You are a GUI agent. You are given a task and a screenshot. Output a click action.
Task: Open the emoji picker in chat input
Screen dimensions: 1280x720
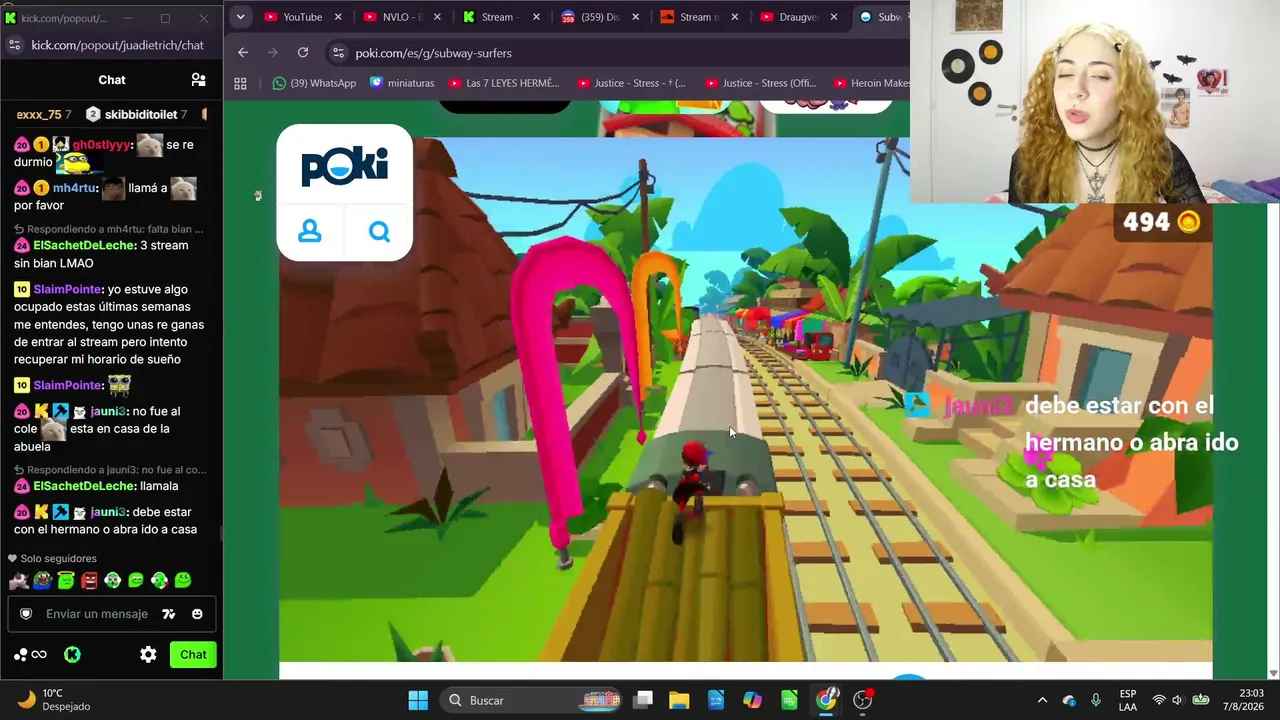(x=197, y=614)
